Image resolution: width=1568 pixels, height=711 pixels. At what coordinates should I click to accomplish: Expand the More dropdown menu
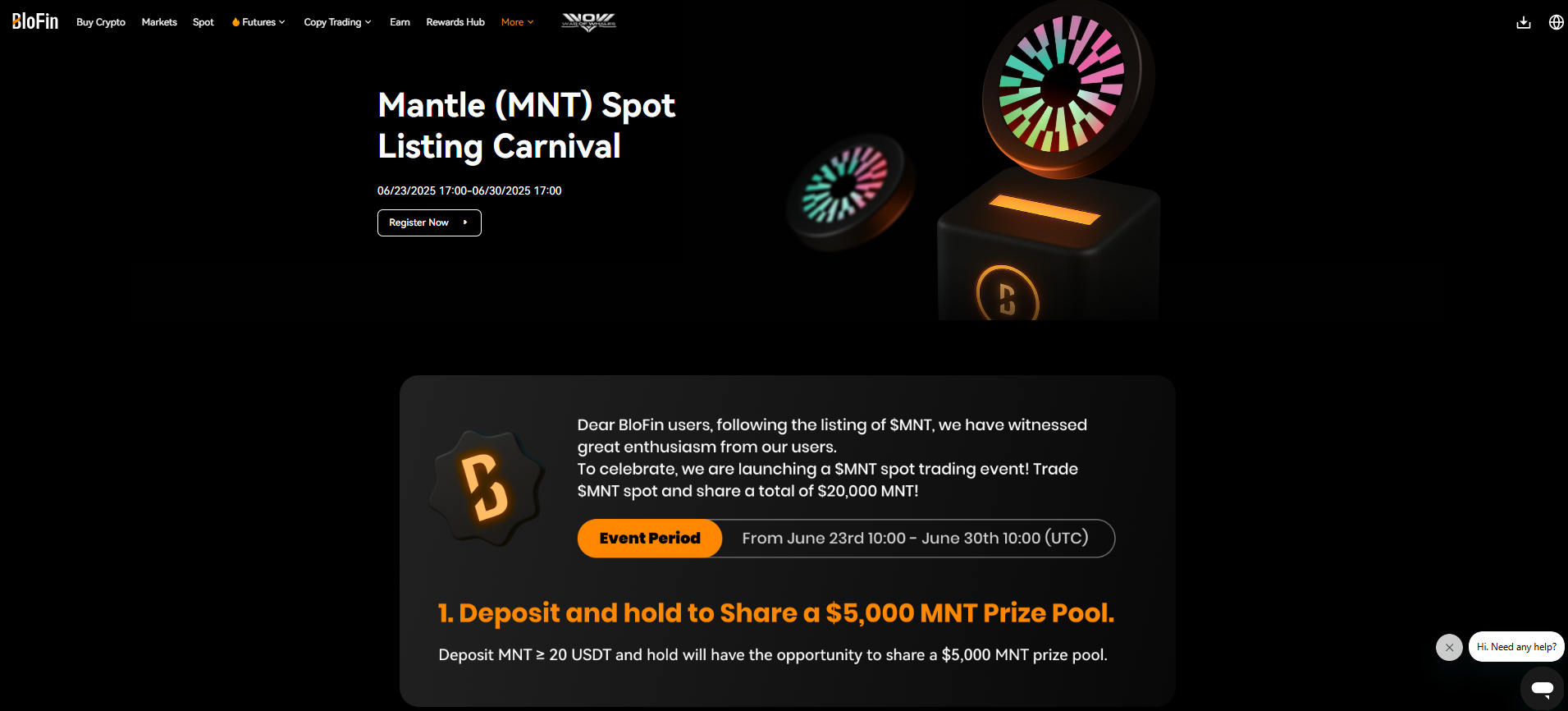click(x=518, y=22)
